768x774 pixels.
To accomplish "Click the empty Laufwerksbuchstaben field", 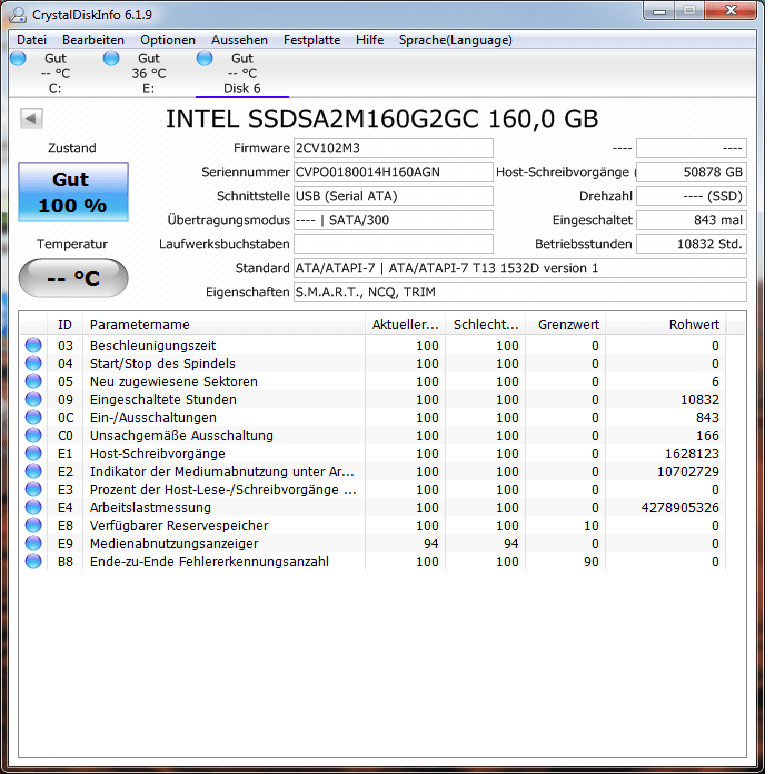I will pyautogui.click(x=393, y=244).
